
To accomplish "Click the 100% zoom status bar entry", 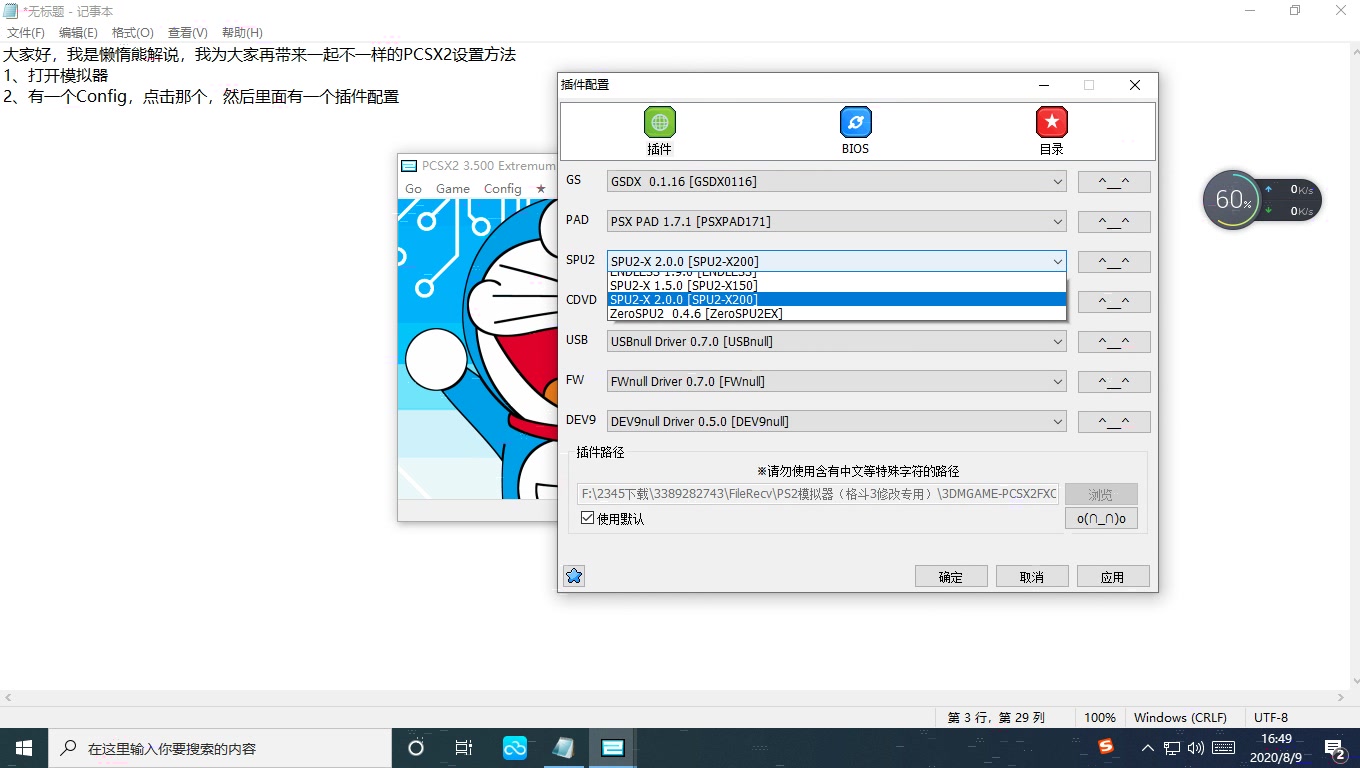I will click(1100, 718).
